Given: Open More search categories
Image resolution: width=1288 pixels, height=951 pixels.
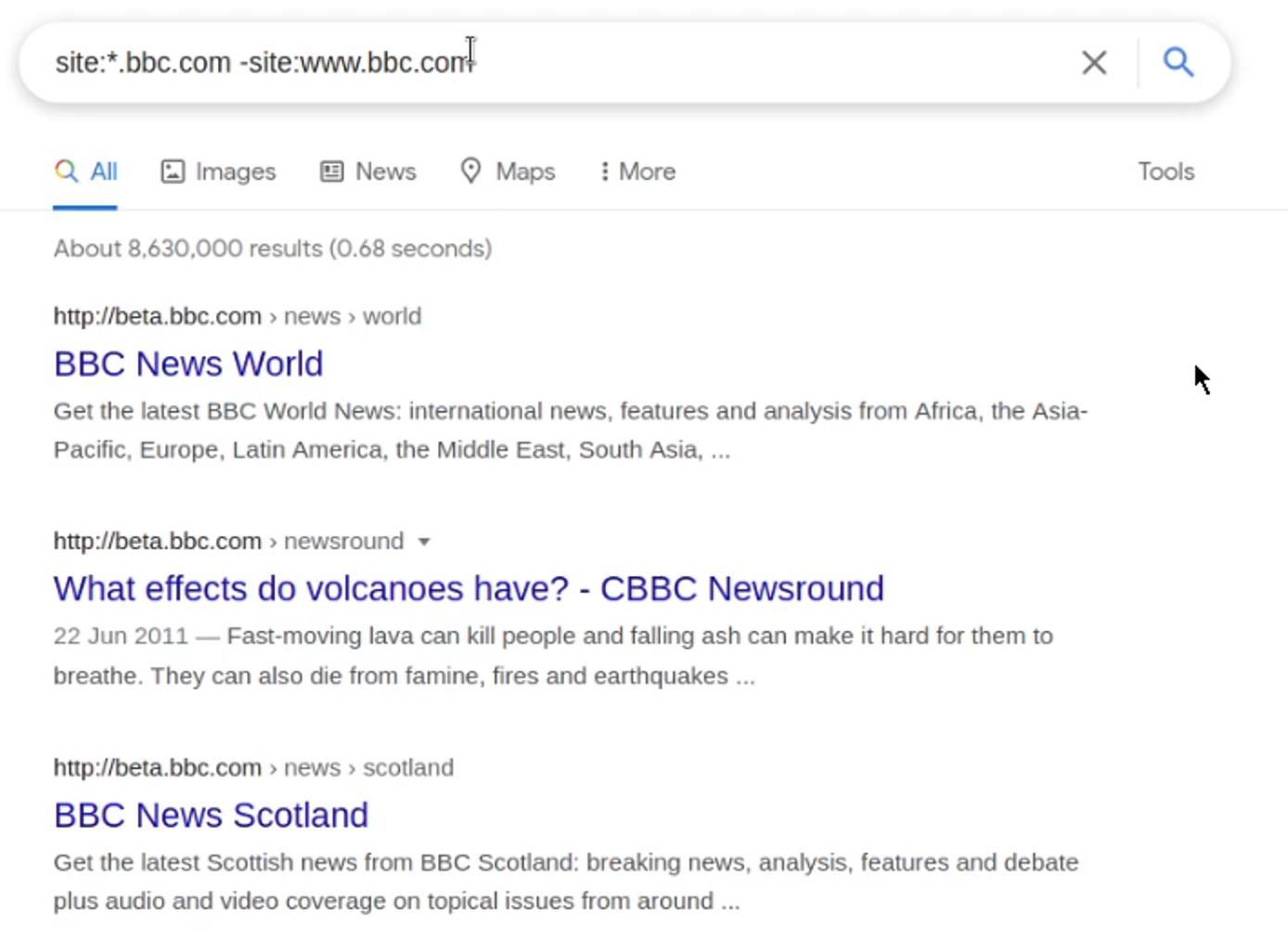Looking at the screenshot, I should click(x=636, y=171).
